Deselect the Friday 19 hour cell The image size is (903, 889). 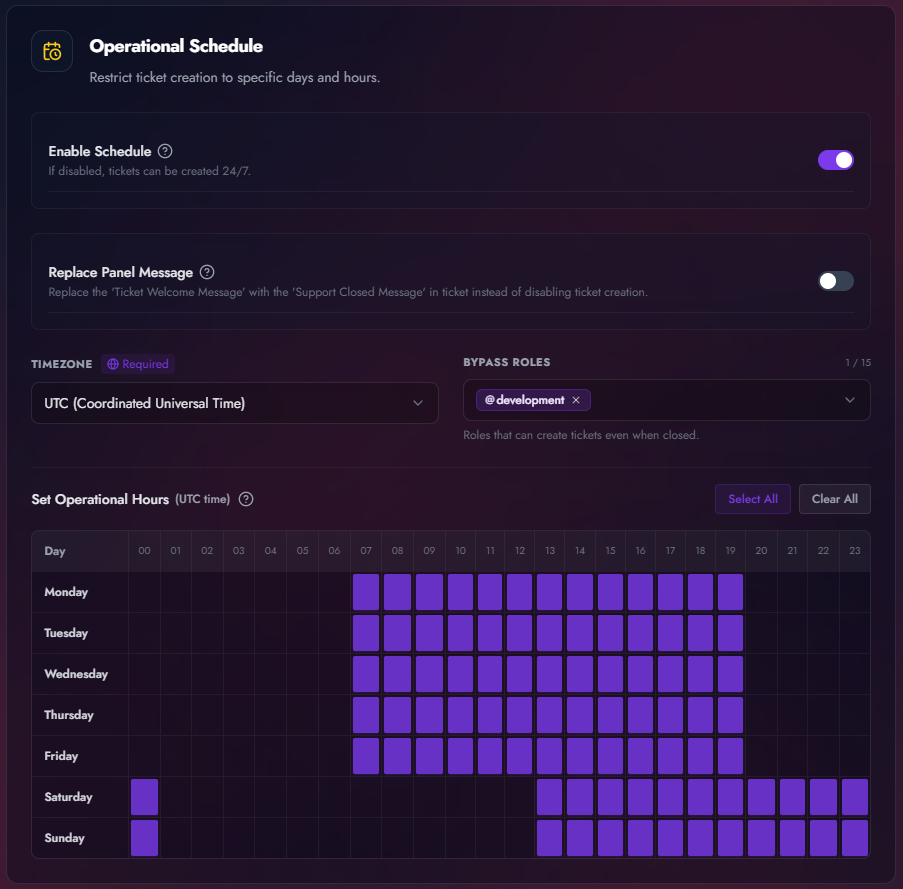click(x=730, y=755)
